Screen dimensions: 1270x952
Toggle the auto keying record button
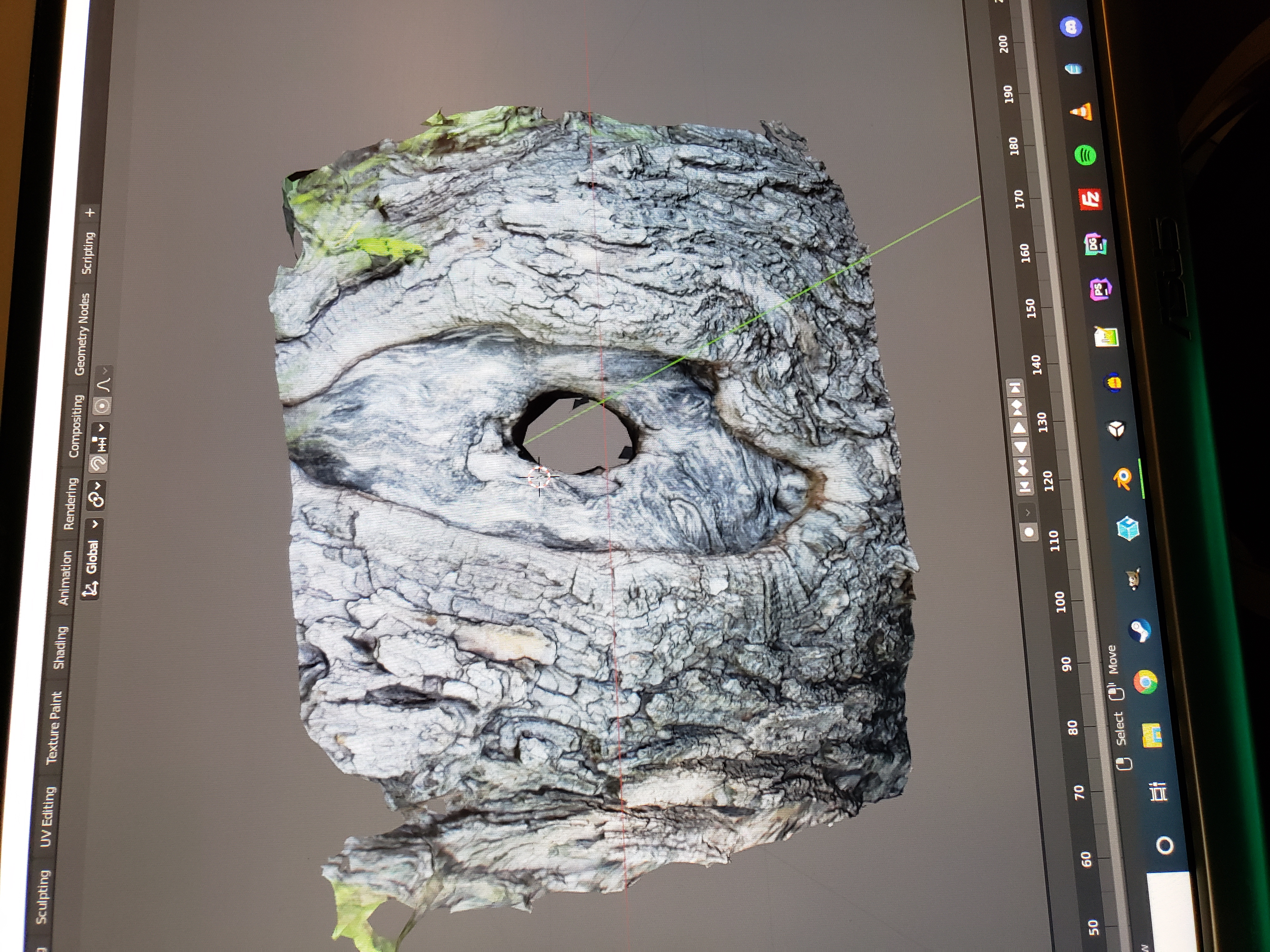coord(1029,531)
